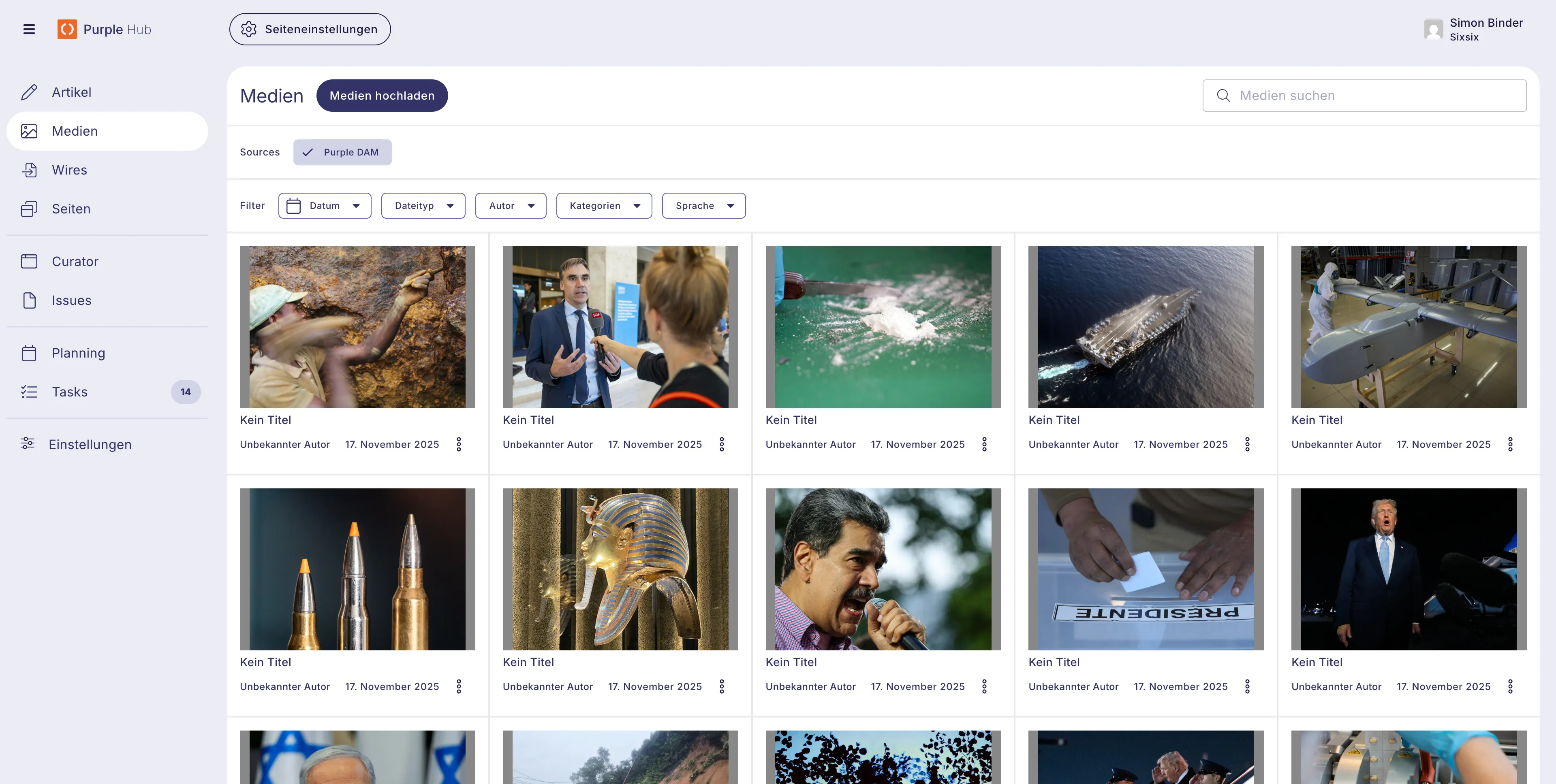Open the man in blue tie photo
The image size is (1556, 784).
pos(1409,569)
